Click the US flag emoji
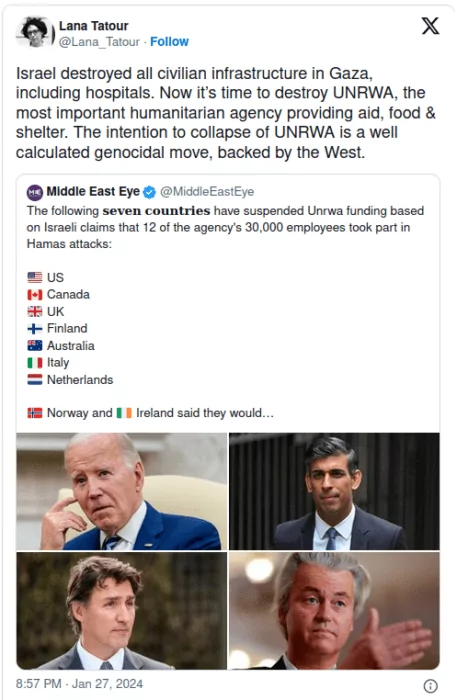The width and height of the screenshot is (457, 700). click(x=35, y=278)
